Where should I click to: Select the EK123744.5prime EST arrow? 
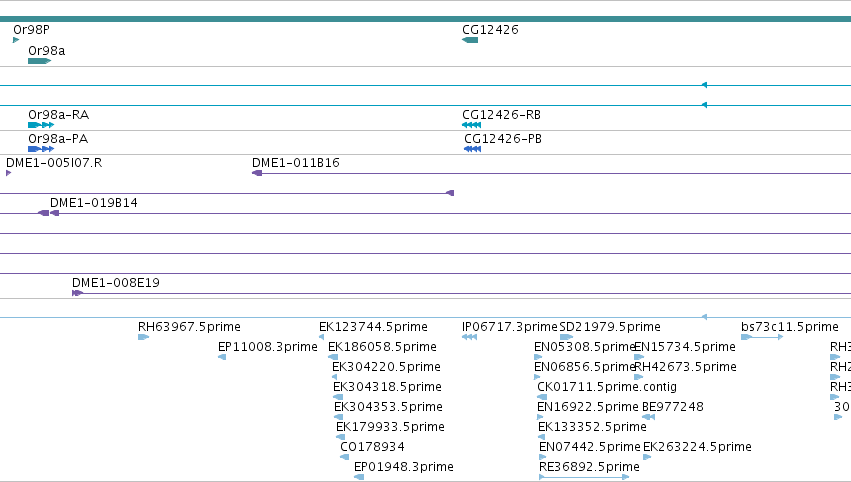(321, 337)
